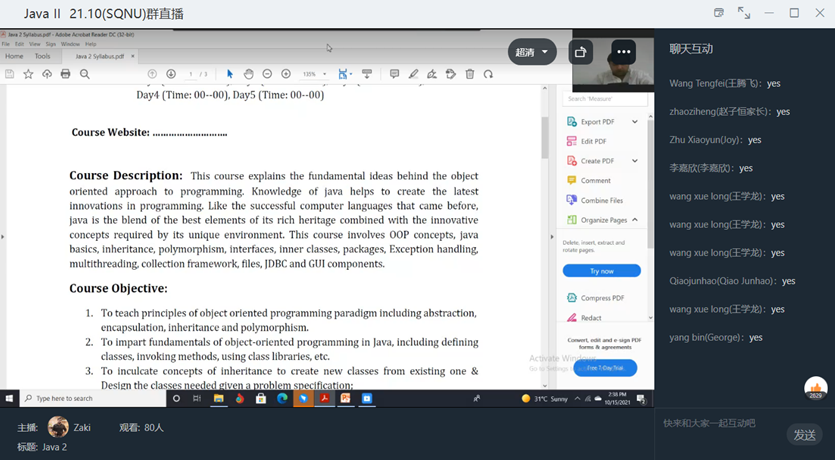Viewport: 835px width, 460px height.
Task: Open the 135% zoom level dropdown
Action: tap(314, 74)
